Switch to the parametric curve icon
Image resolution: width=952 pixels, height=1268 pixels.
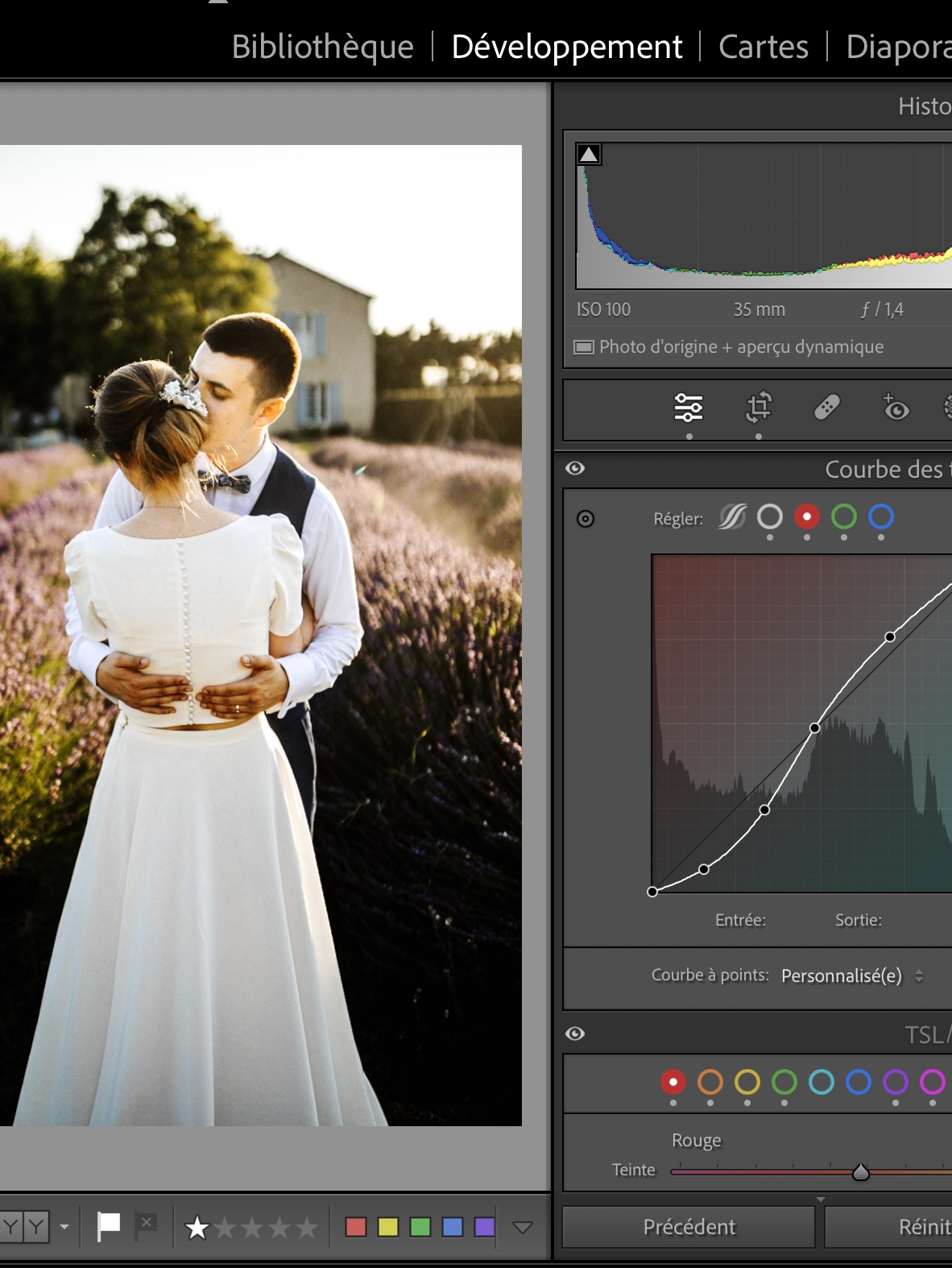coord(732,516)
